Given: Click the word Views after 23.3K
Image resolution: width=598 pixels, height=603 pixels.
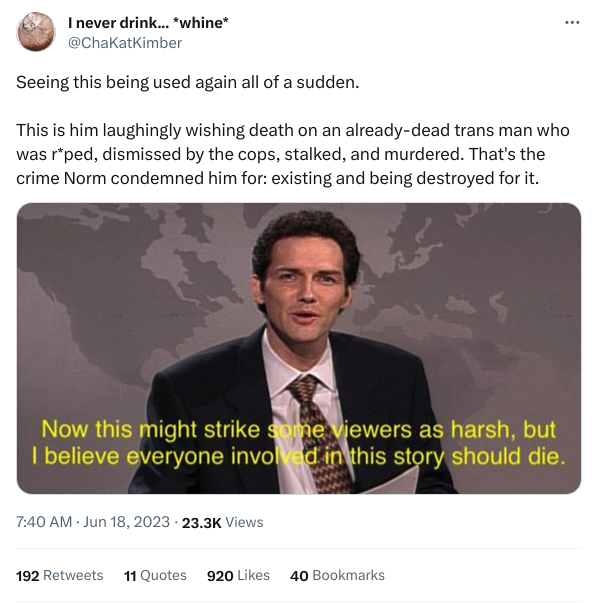Looking at the screenshot, I should pyautogui.click(x=244, y=522).
